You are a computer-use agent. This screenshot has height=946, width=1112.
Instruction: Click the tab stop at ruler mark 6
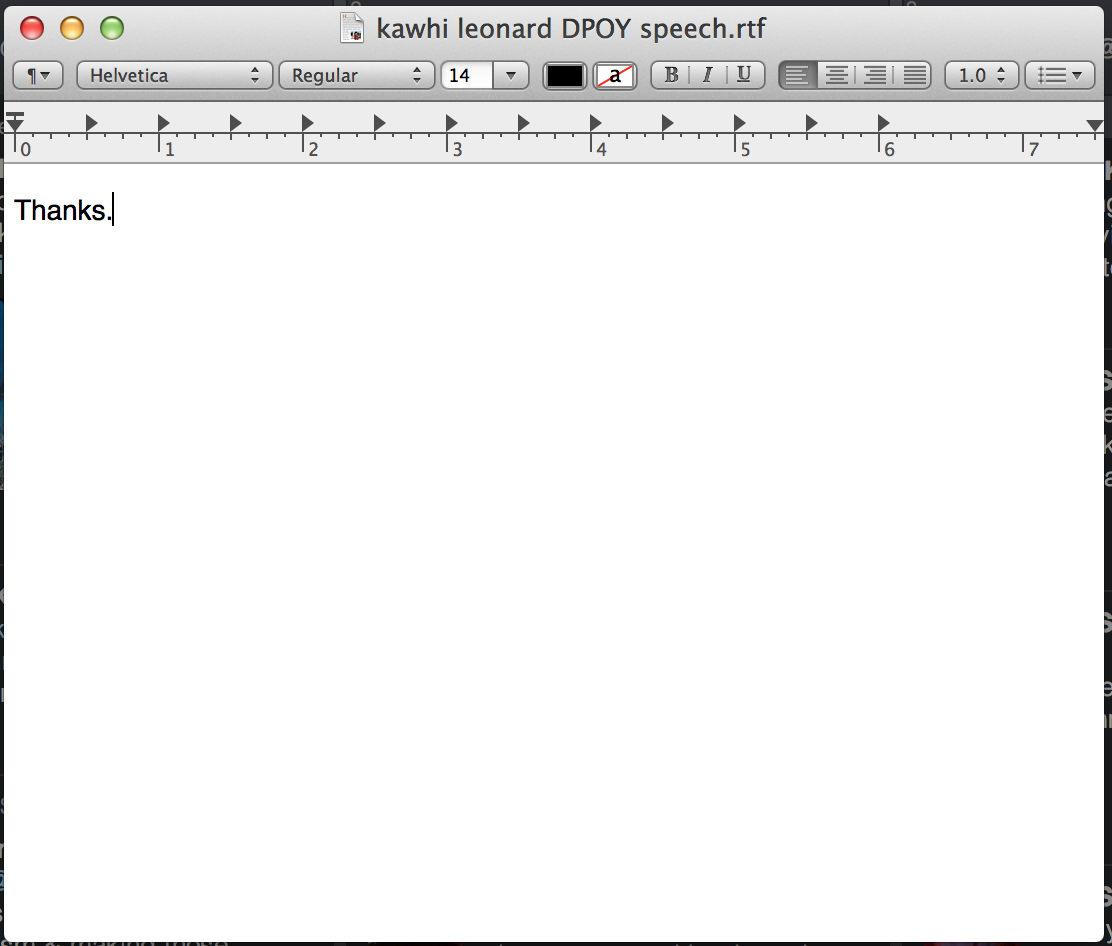884,123
